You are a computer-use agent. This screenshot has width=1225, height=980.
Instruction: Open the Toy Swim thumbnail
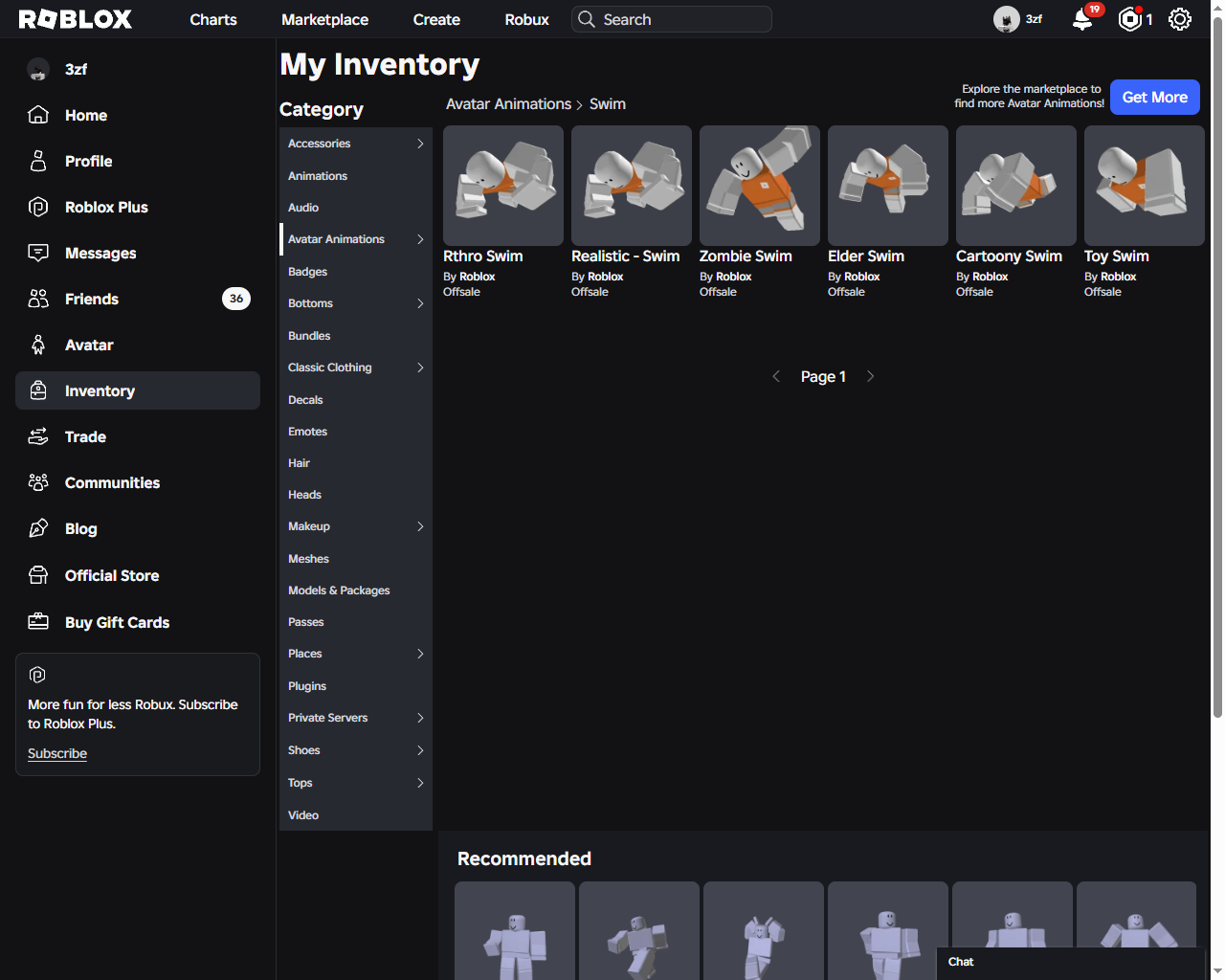1145,186
